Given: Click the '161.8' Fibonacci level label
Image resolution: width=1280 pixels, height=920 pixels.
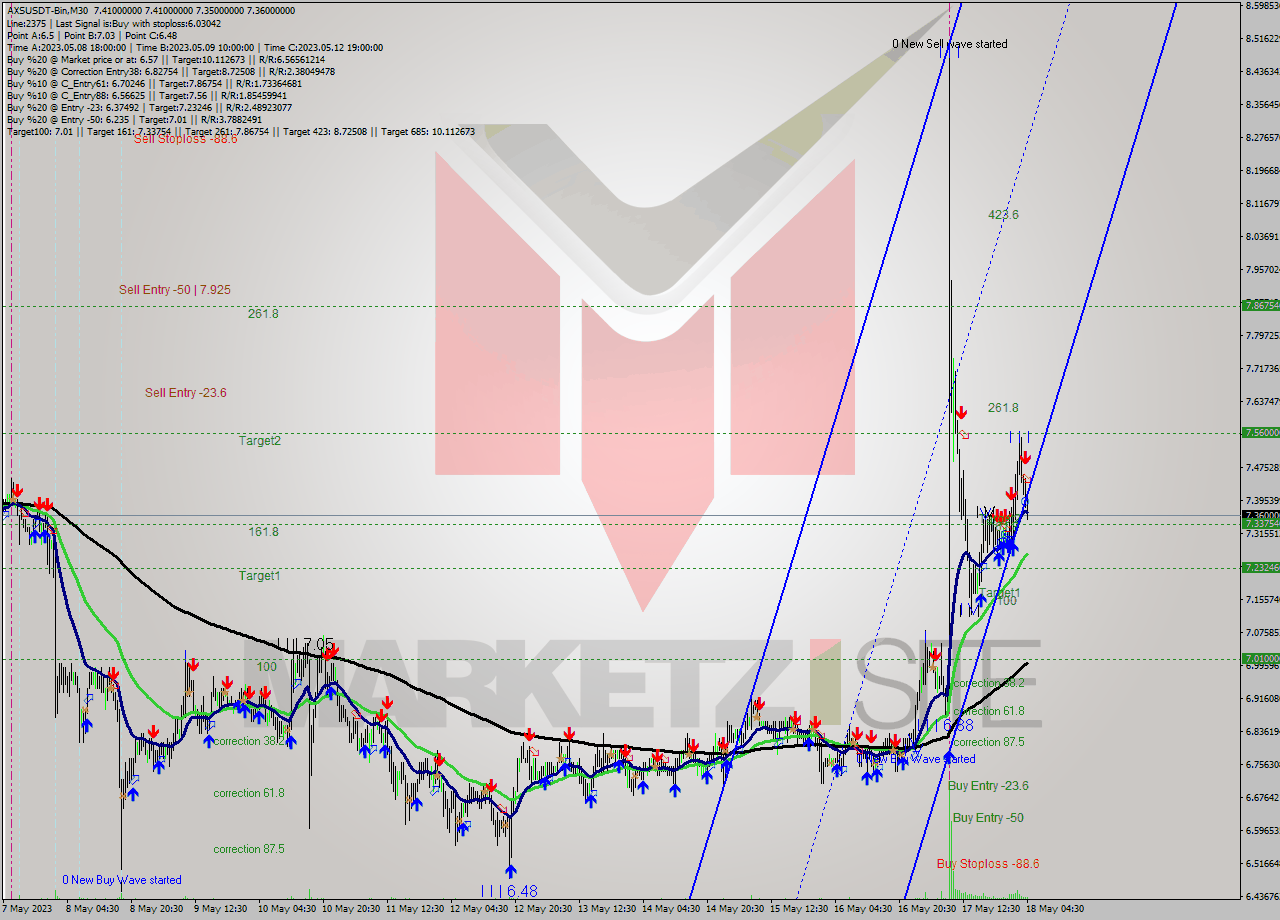Looking at the screenshot, I should 264,532.
